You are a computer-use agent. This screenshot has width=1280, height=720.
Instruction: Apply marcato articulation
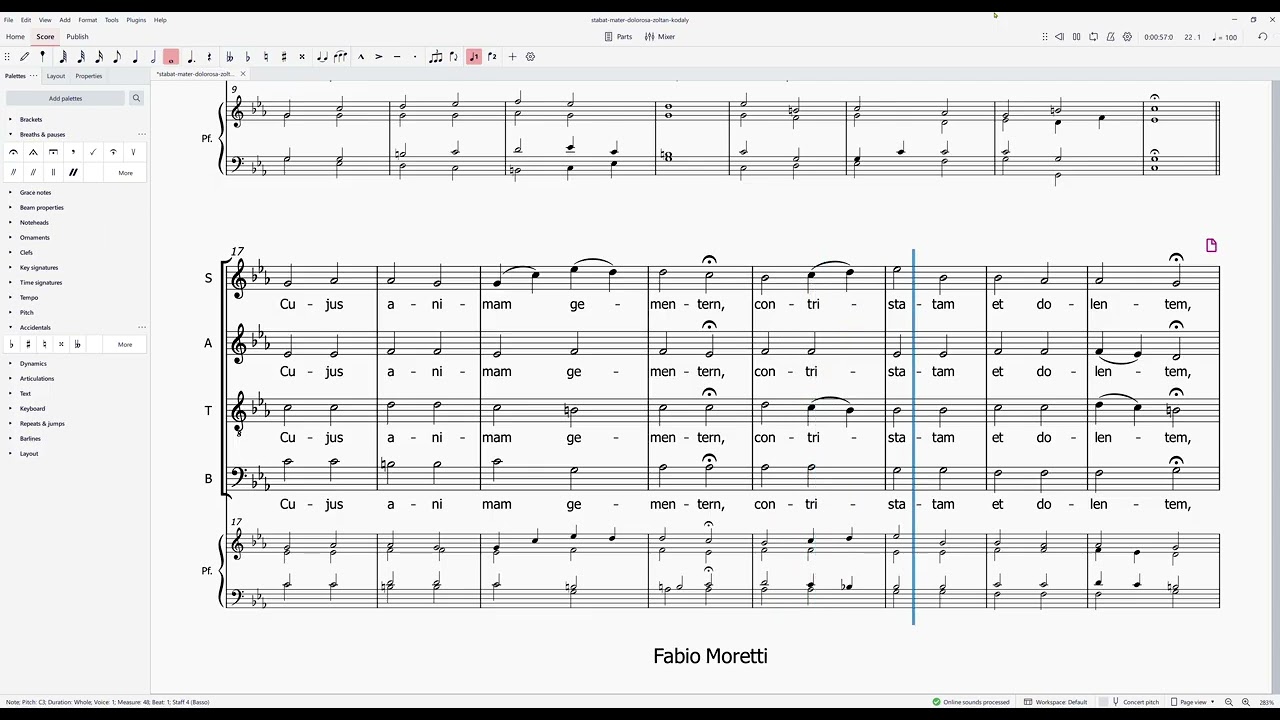[x=361, y=57]
